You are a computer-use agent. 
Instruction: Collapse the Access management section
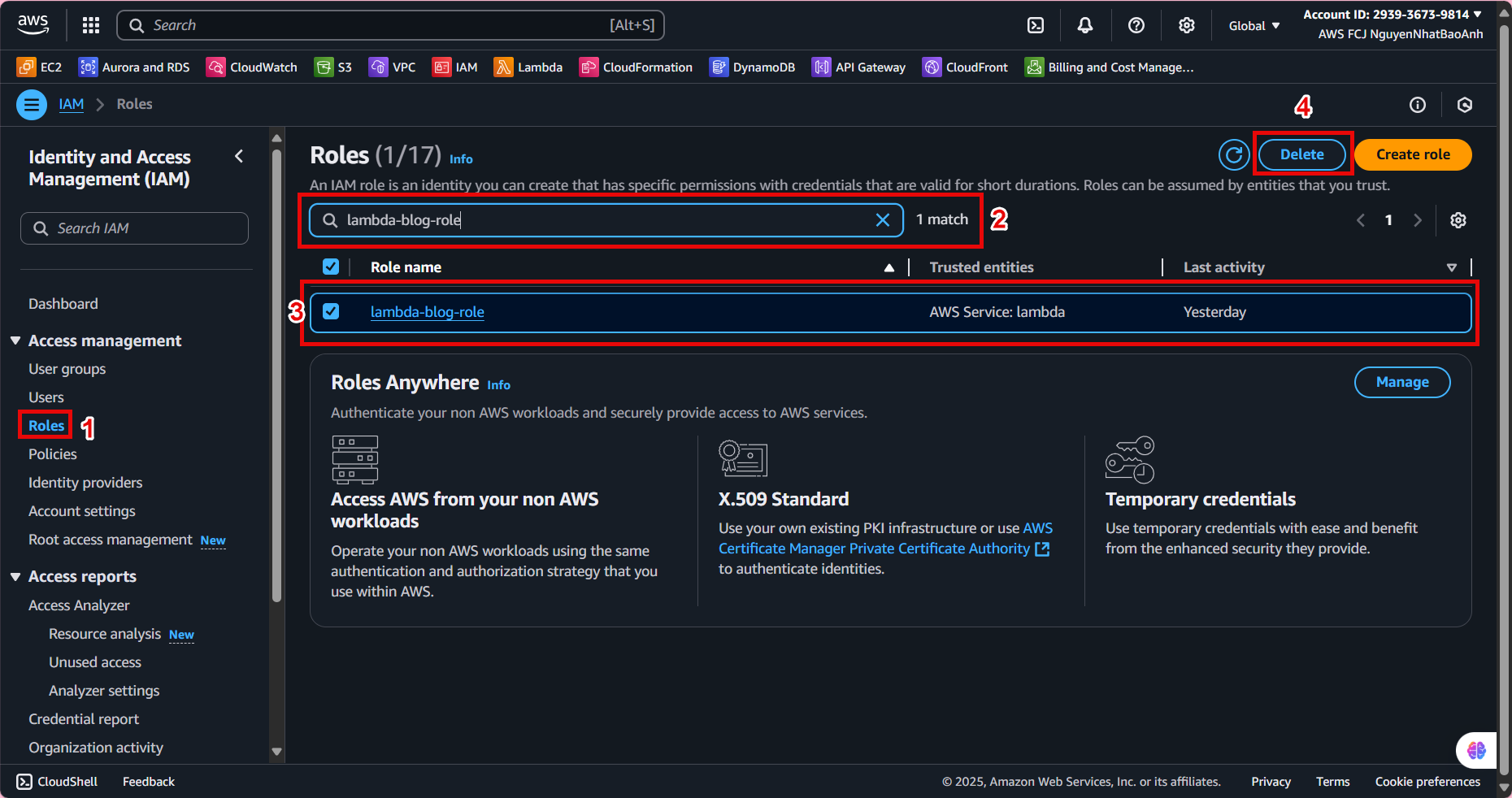[15, 340]
